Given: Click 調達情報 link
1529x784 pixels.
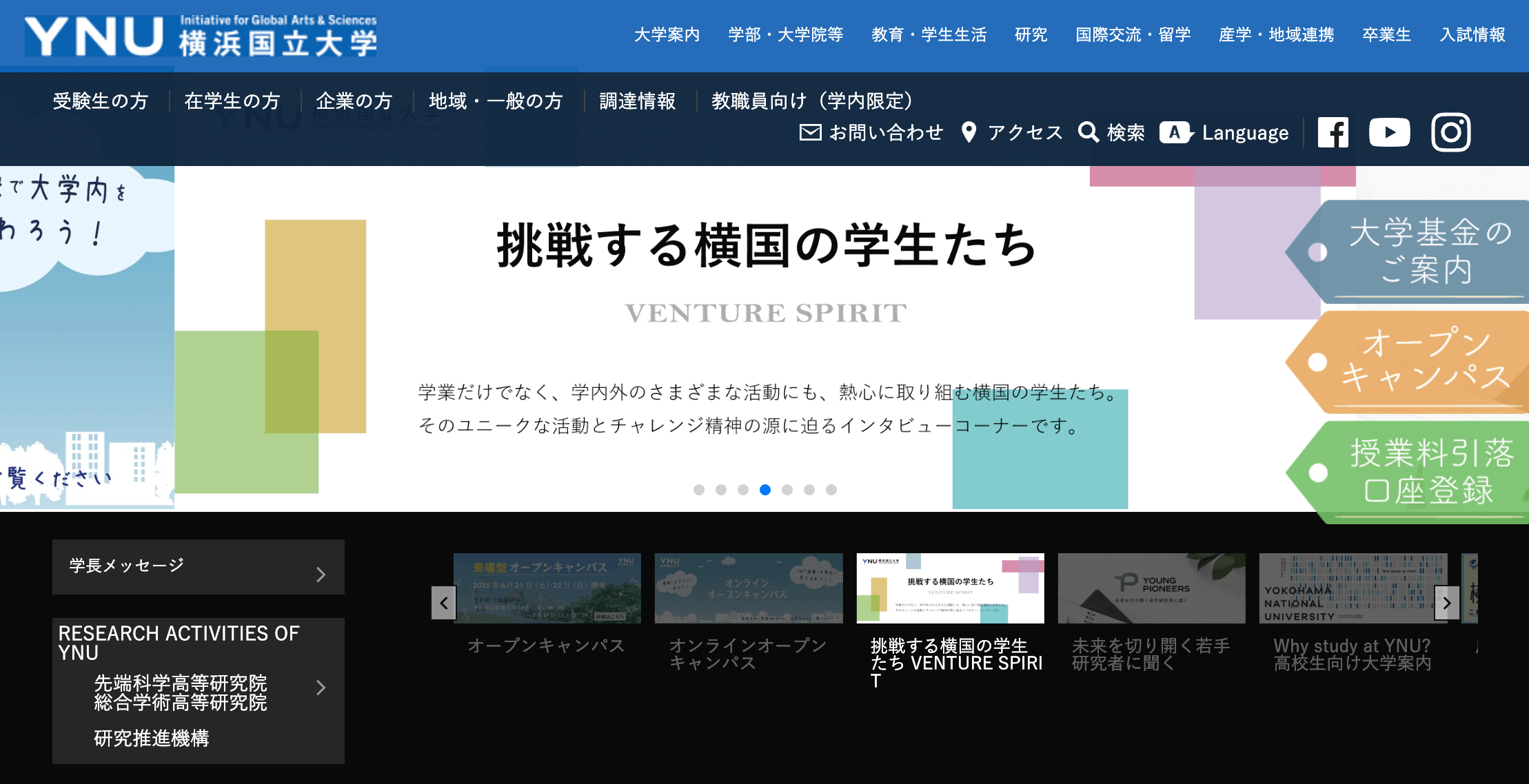Looking at the screenshot, I should pos(638,101).
